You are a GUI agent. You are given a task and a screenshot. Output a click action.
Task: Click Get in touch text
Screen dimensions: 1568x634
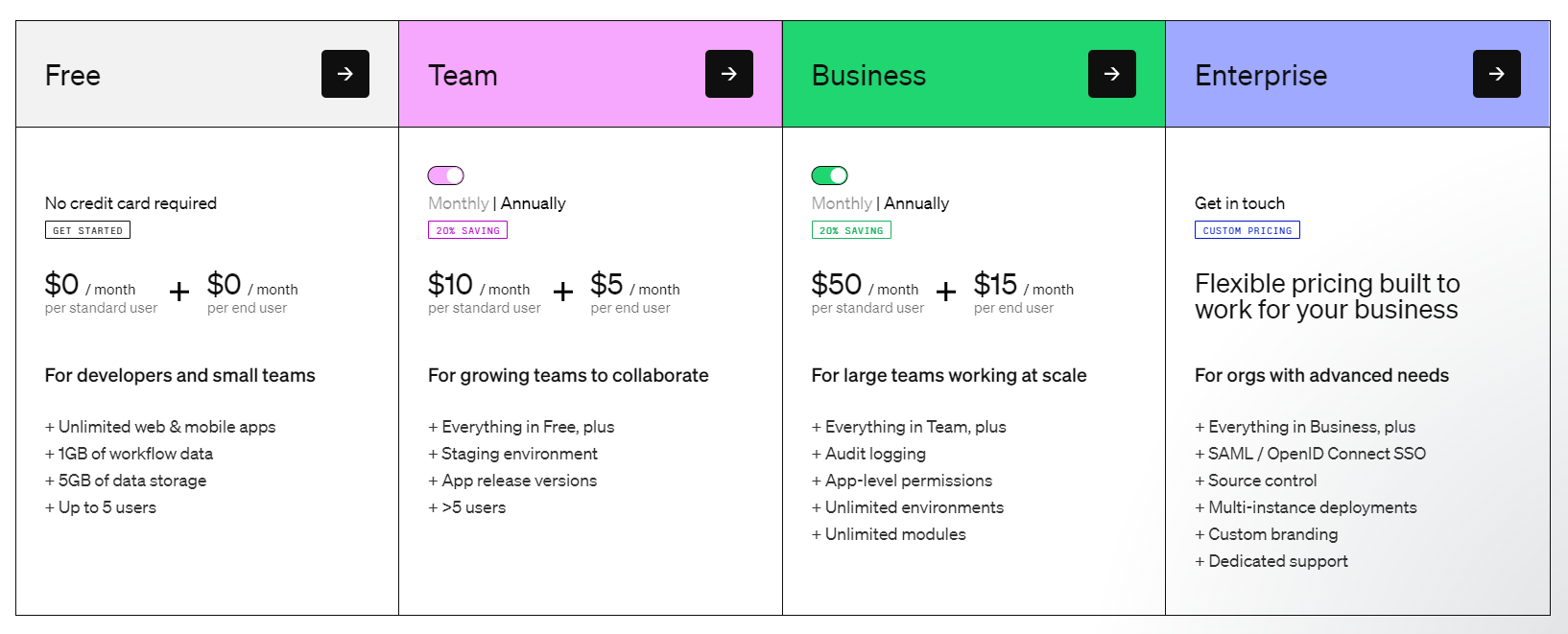[1240, 203]
